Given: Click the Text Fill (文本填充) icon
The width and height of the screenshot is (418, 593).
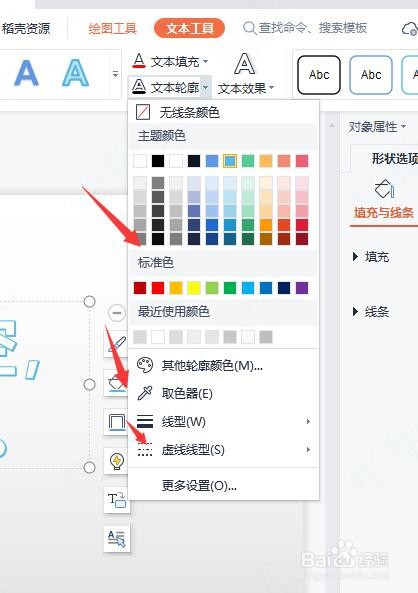Looking at the screenshot, I should click(139, 61).
